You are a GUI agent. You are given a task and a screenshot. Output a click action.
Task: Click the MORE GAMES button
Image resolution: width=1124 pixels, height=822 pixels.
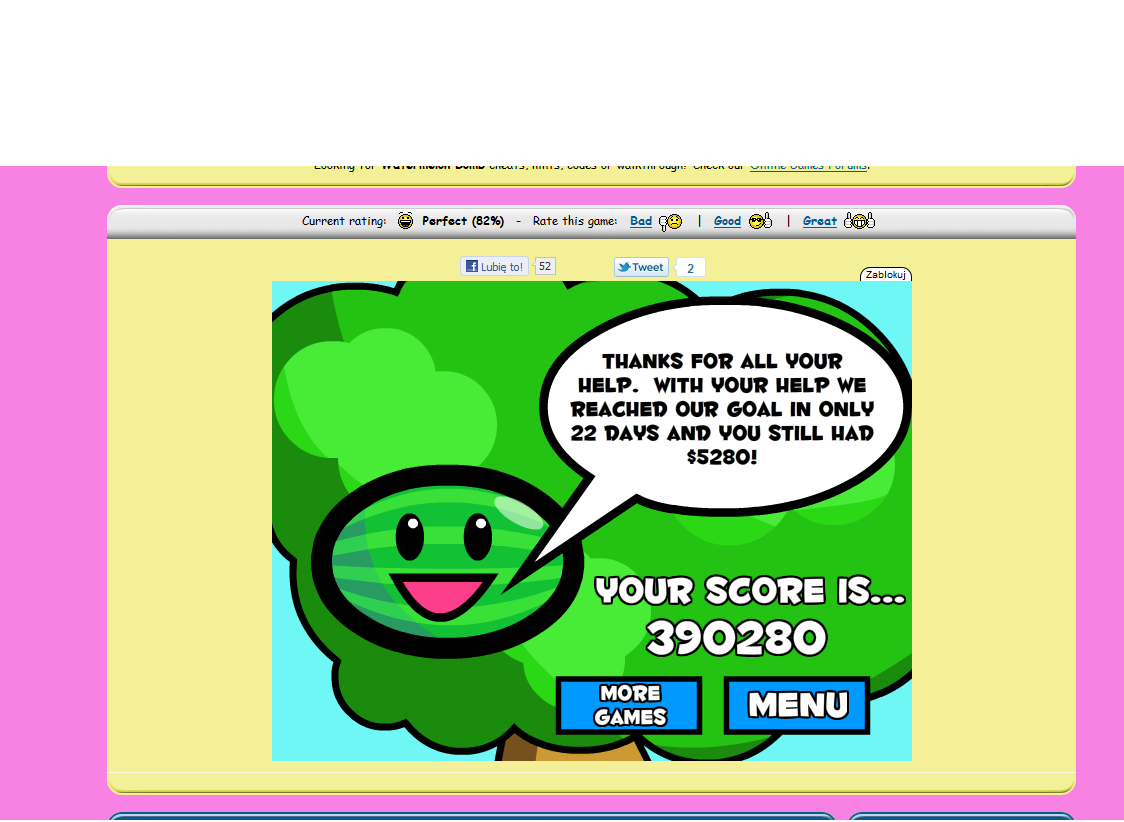tap(629, 705)
